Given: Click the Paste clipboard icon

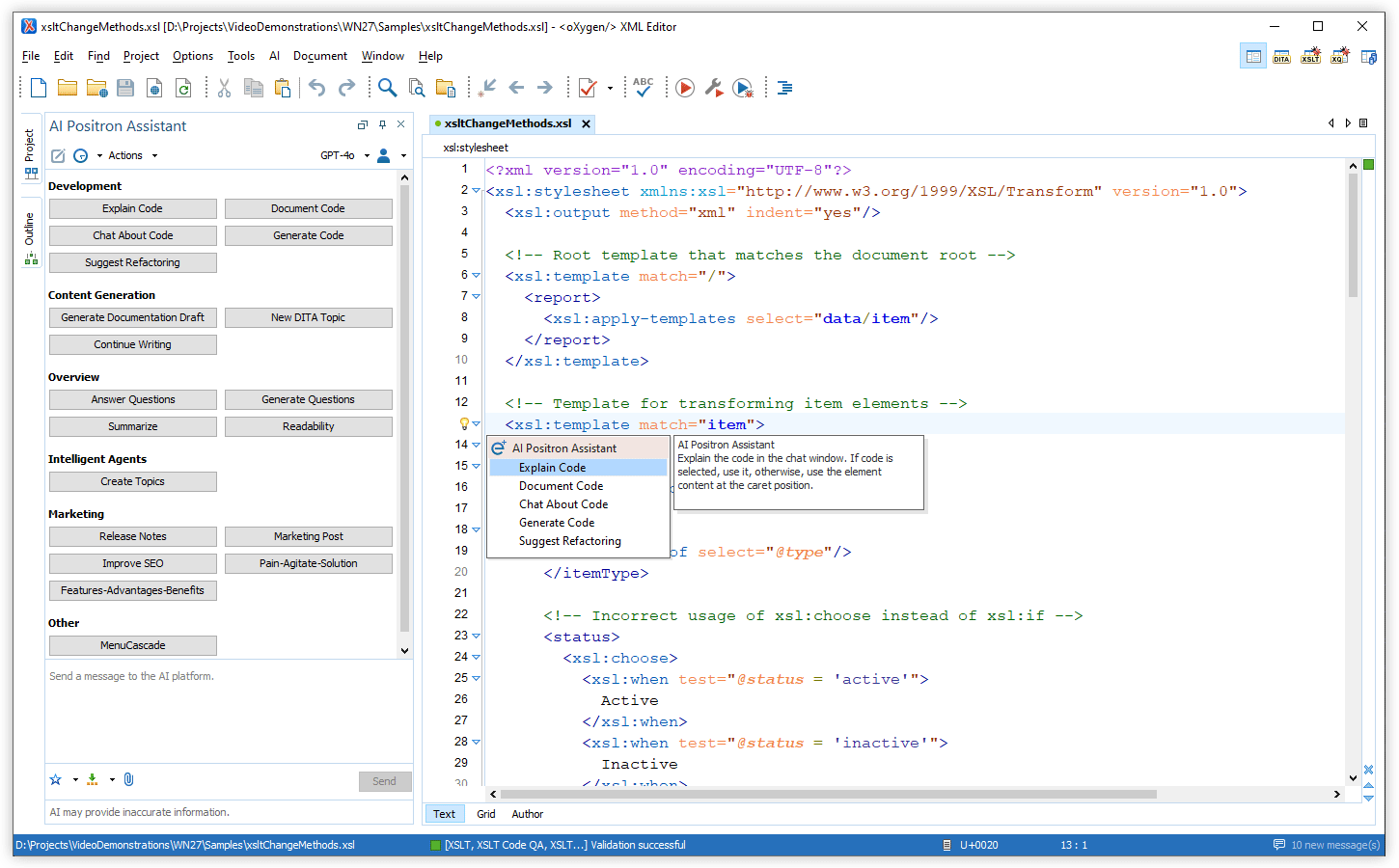Looking at the screenshot, I should [283, 88].
